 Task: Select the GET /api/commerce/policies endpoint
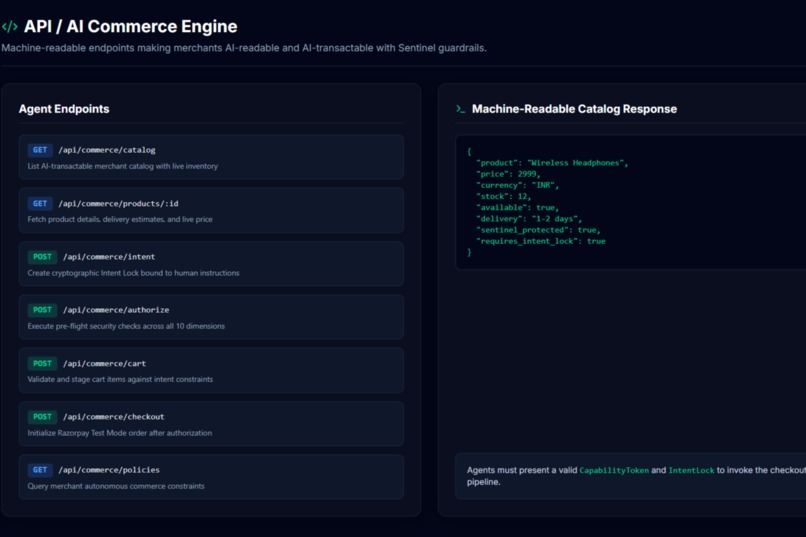click(211, 477)
